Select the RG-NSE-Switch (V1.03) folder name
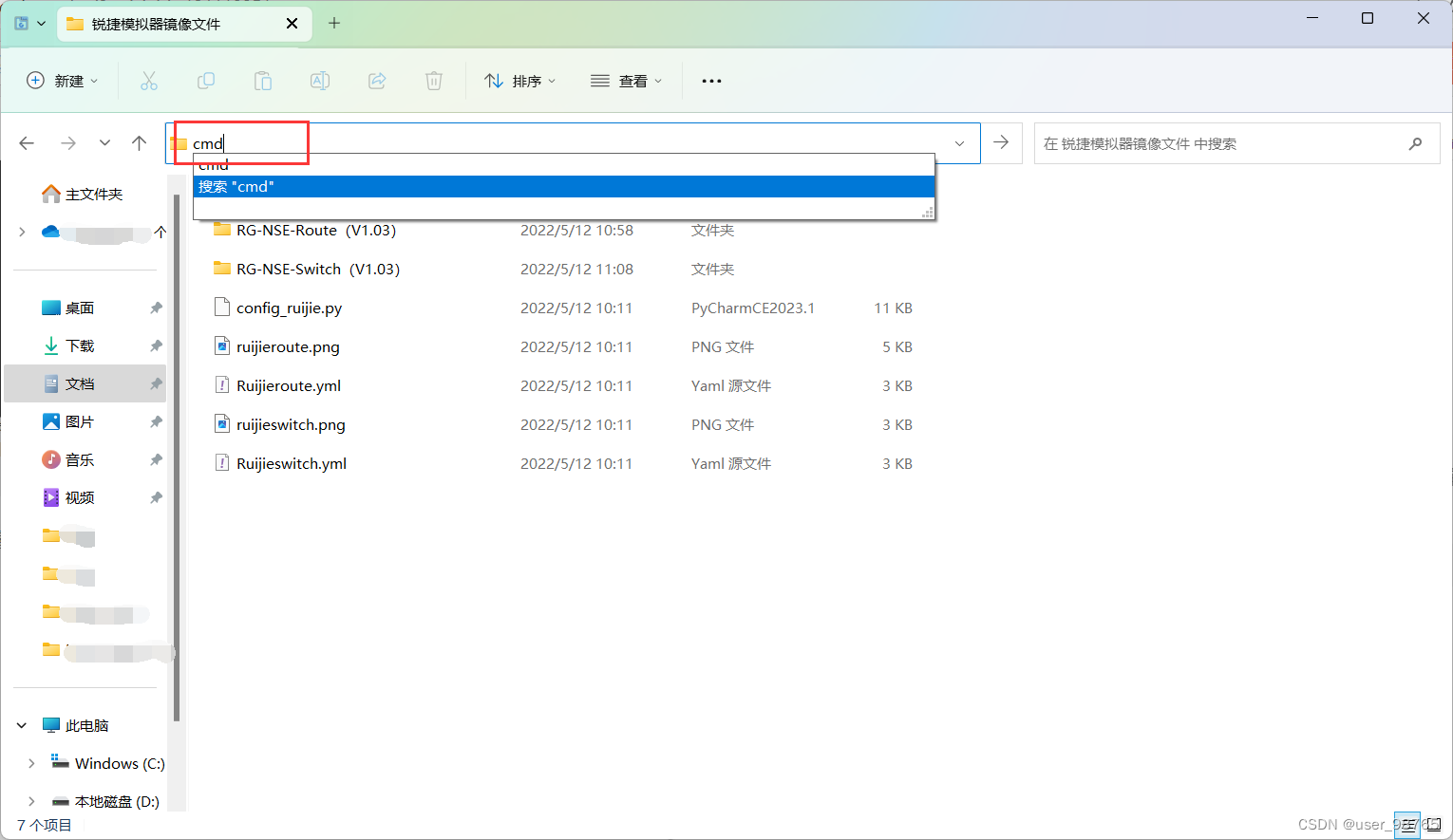Screen dimensions: 1453x840 pyautogui.click(x=318, y=269)
